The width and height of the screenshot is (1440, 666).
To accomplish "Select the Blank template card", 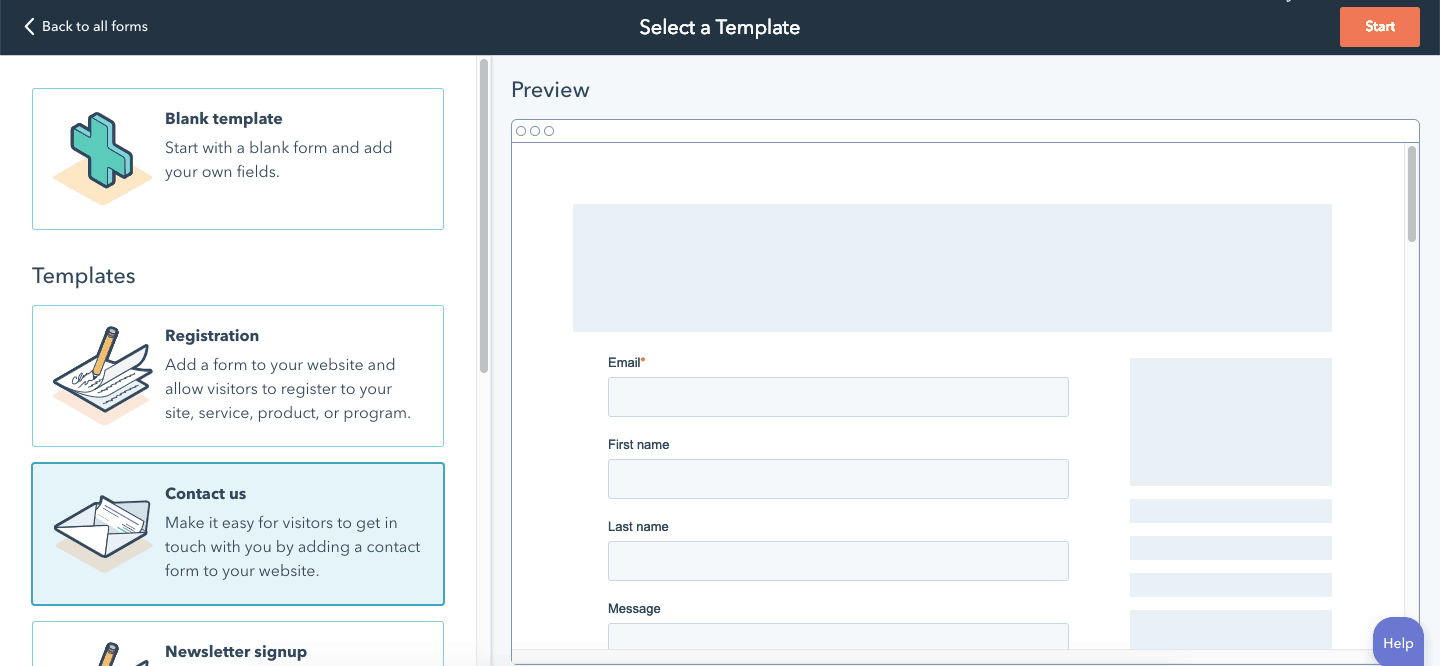I will (238, 159).
